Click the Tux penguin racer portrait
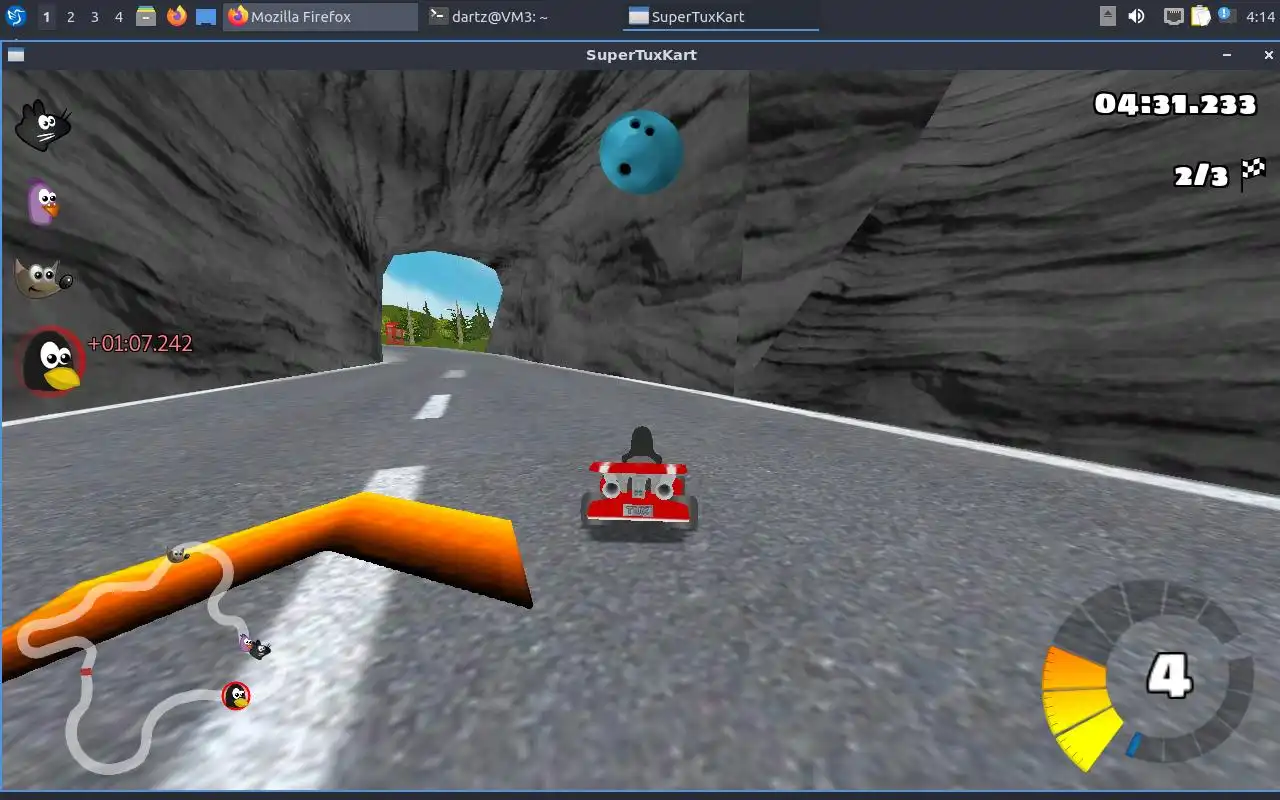Viewport: 1280px width, 800px height. (x=51, y=361)
